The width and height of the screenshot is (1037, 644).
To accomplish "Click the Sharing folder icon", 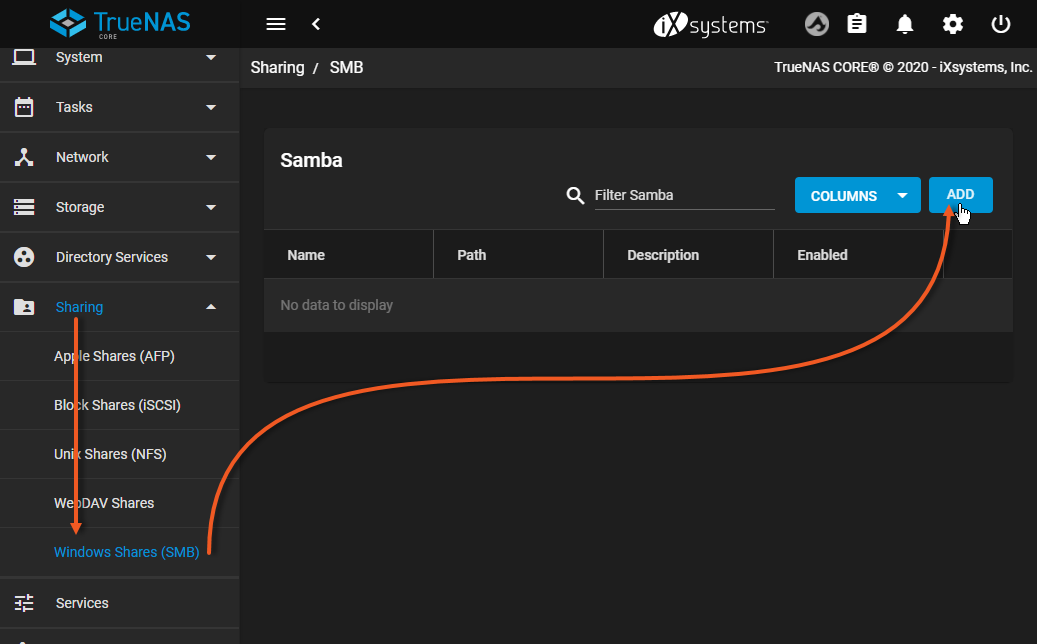I will [24, 307].
